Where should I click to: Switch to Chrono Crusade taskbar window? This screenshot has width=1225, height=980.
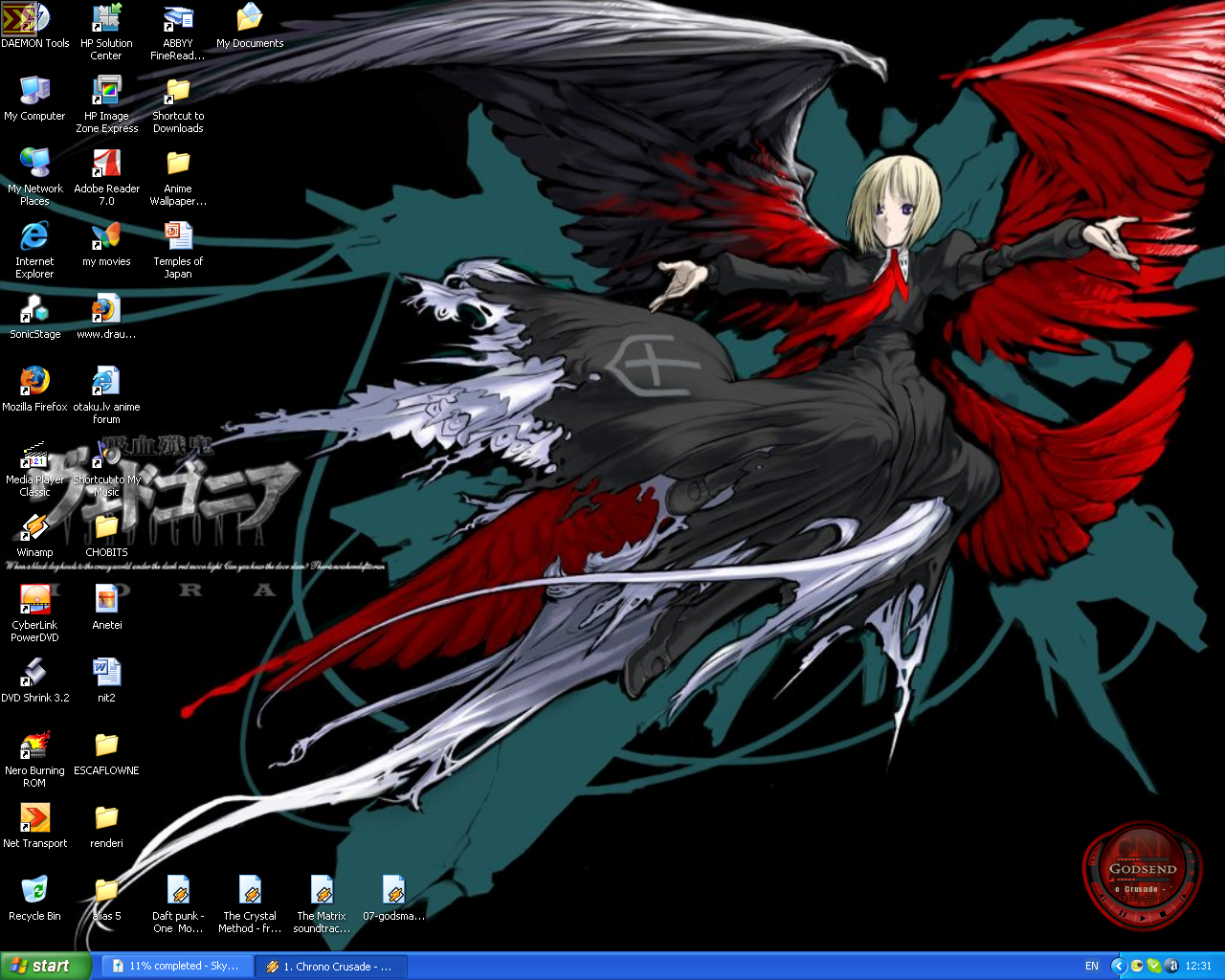(331, 966)
